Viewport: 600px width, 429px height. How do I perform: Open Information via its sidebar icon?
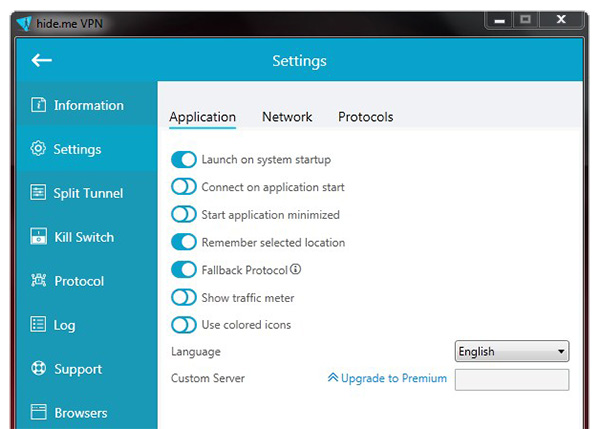(x=38, y=104)
